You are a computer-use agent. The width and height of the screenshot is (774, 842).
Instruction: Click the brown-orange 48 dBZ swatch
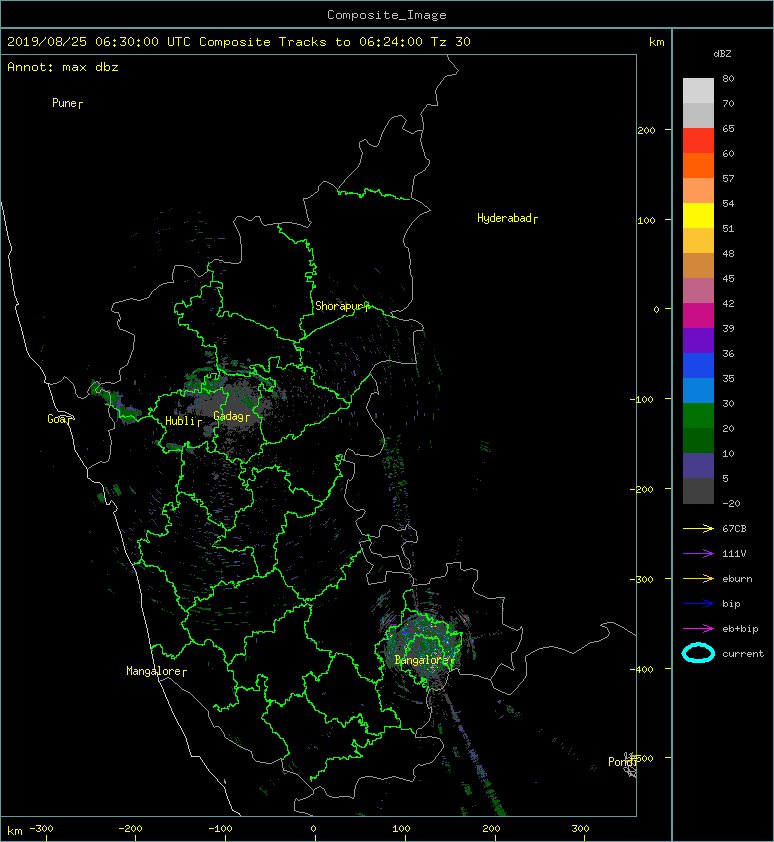pyautogui.click(x=698, y=265)
